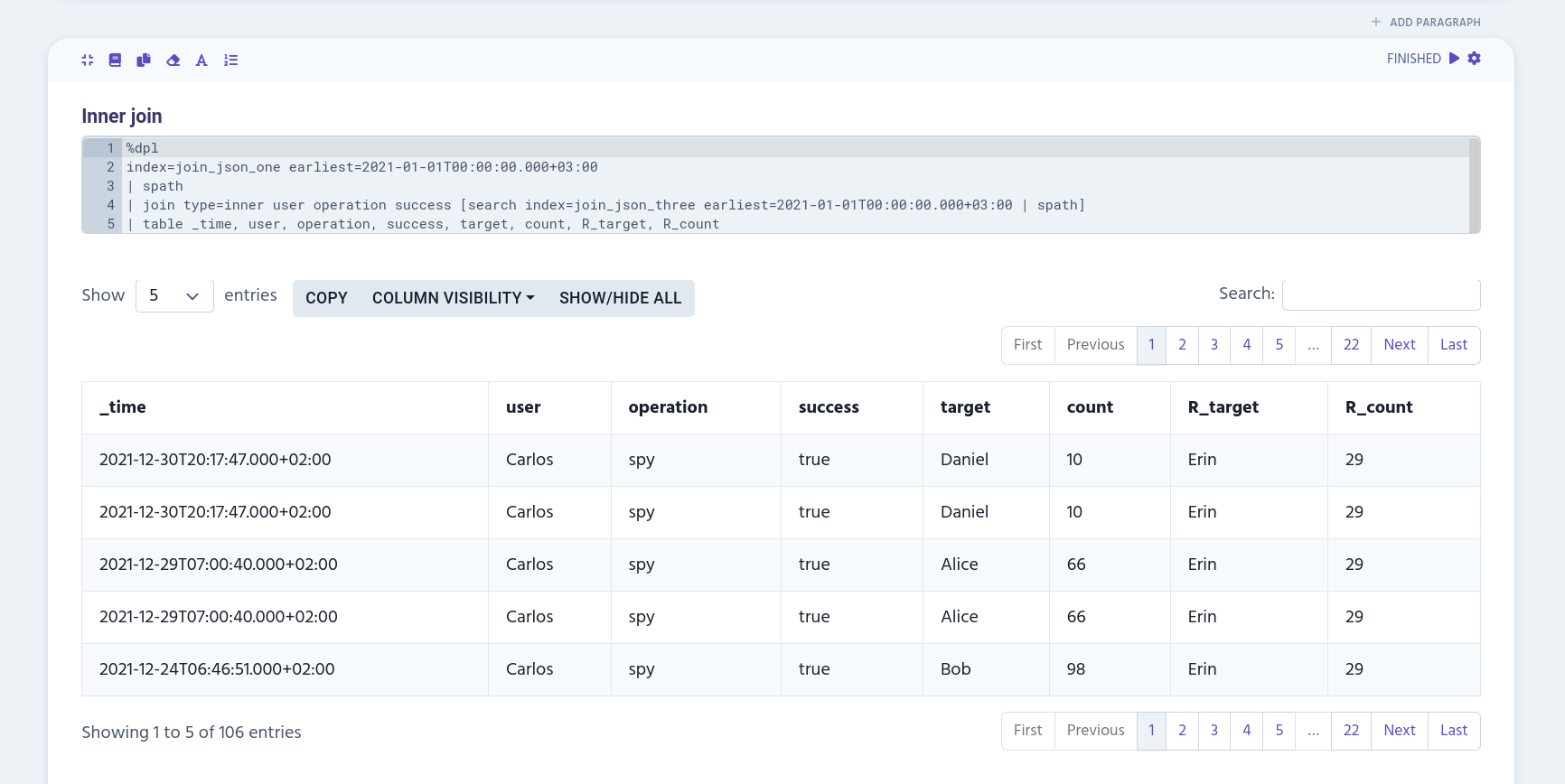Focus the Search input field
The width and height of the screenshot is (1565, 784).
point(1381,294)
